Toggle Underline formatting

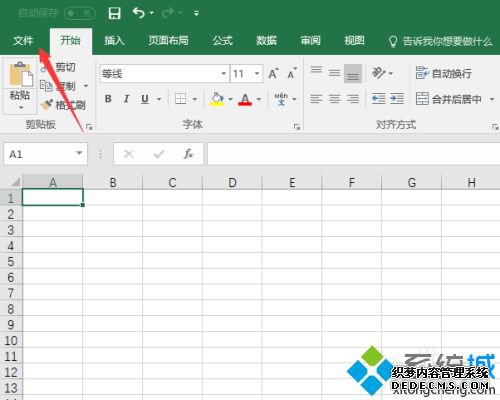(145, 99)
